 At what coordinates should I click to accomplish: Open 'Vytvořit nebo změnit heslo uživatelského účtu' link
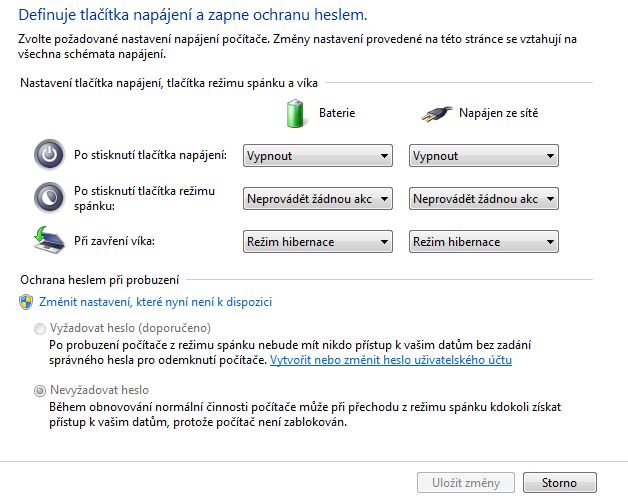[390, 359]
